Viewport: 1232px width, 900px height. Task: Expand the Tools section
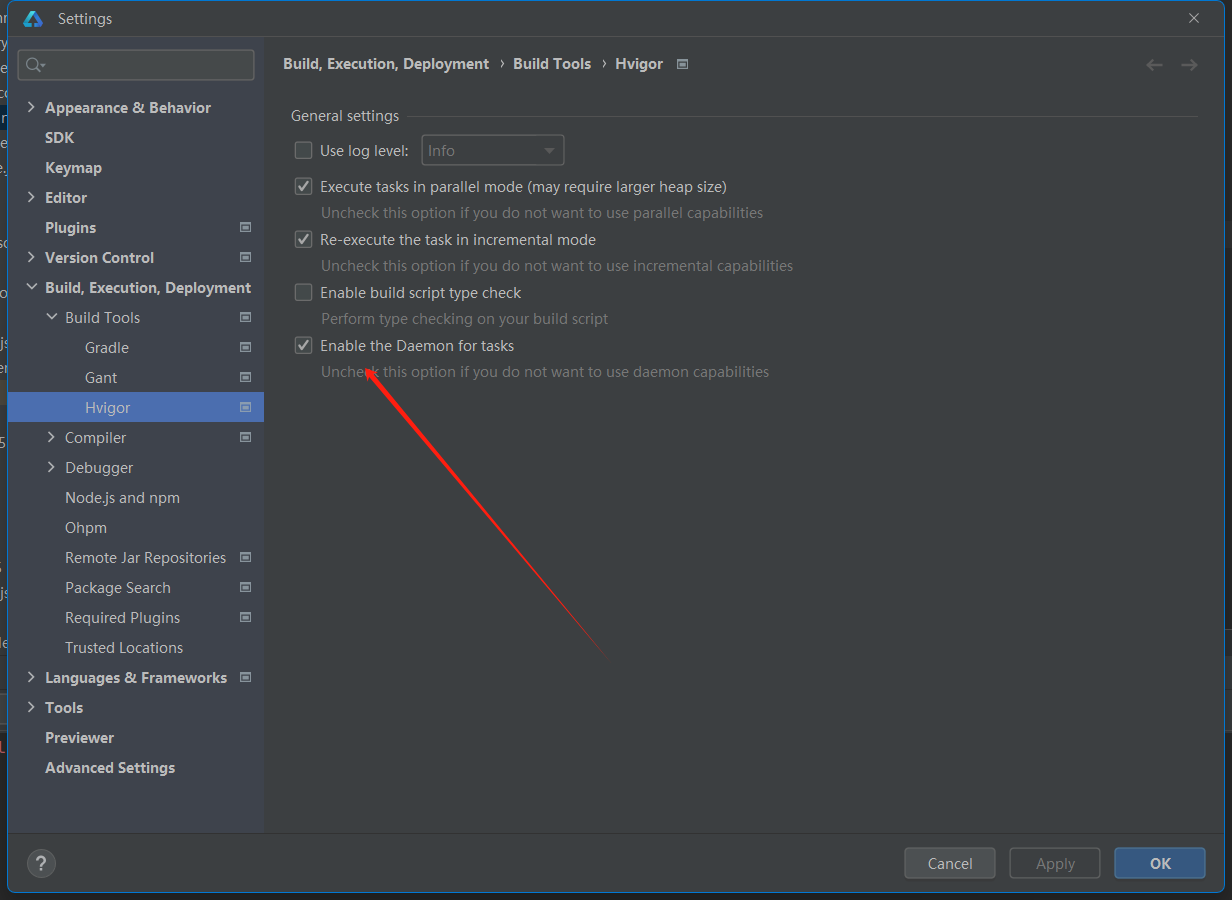coord(31,707)
